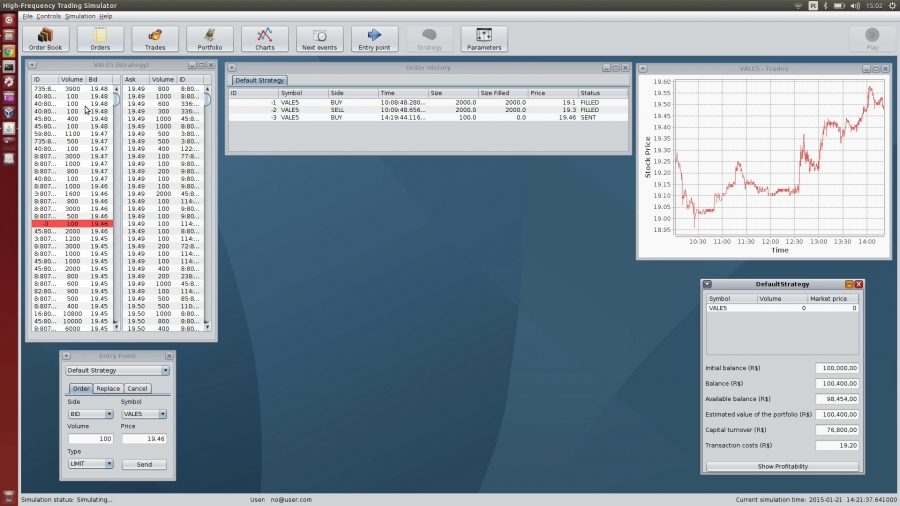Open the Type dropdown showing LIMIT

coord(90,464)
